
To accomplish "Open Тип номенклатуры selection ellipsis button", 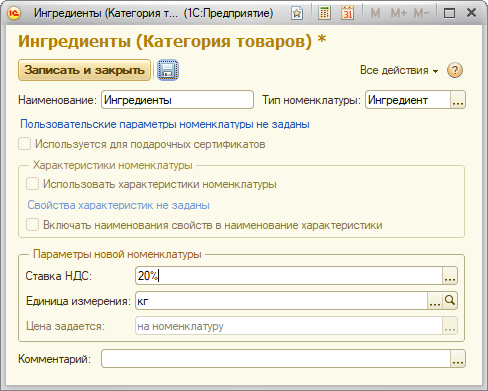I will [458, 100].
